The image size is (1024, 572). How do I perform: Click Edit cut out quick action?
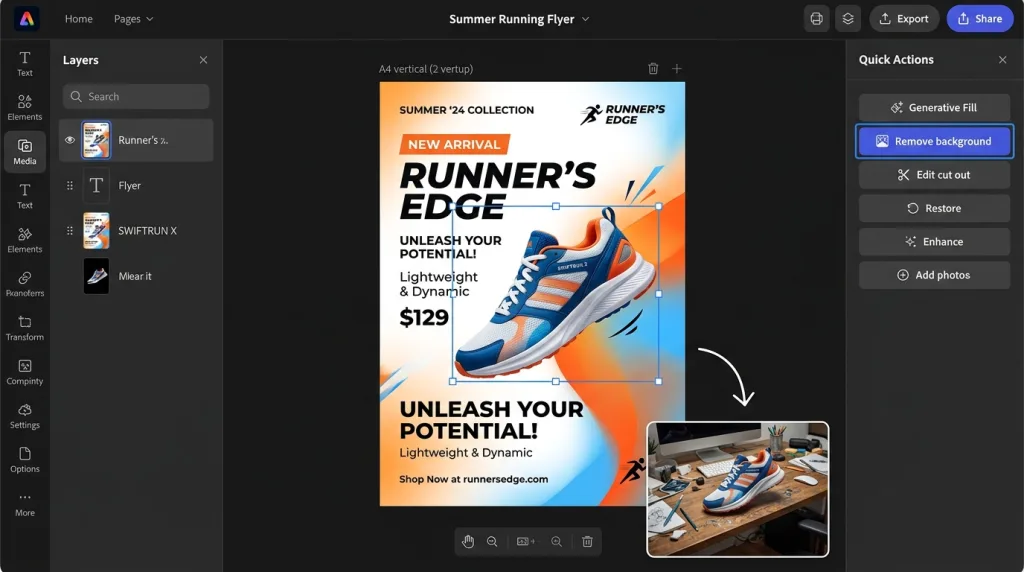(x=935, y=175)
